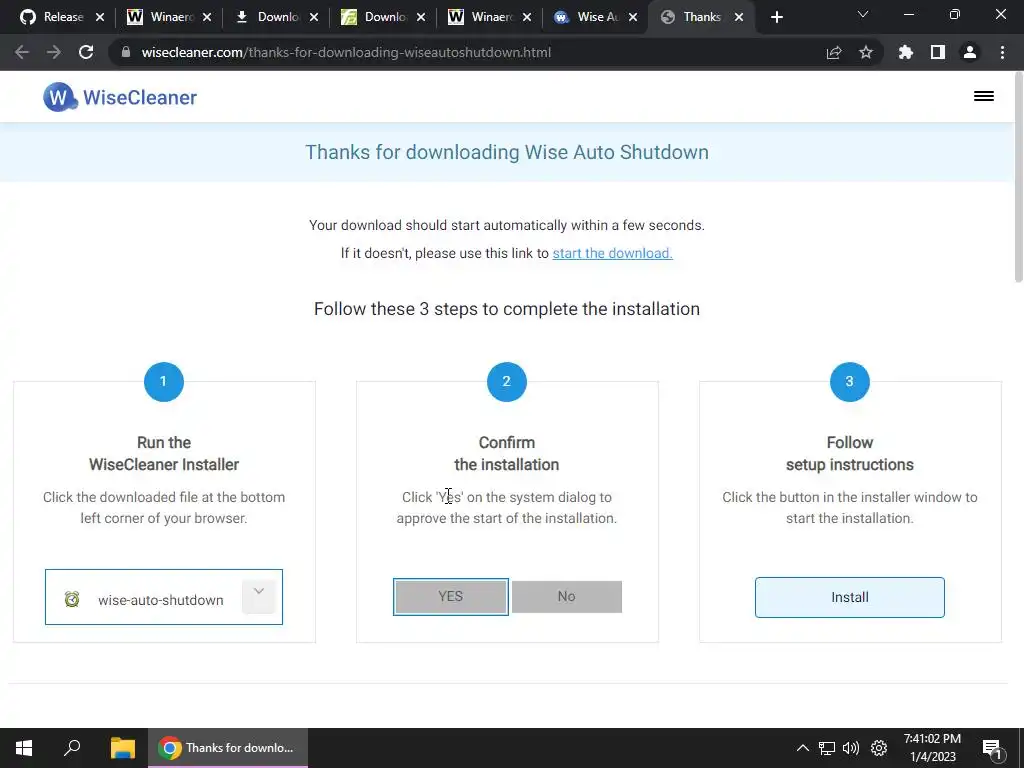Close the GitHub Release tab

click(100, 17)
